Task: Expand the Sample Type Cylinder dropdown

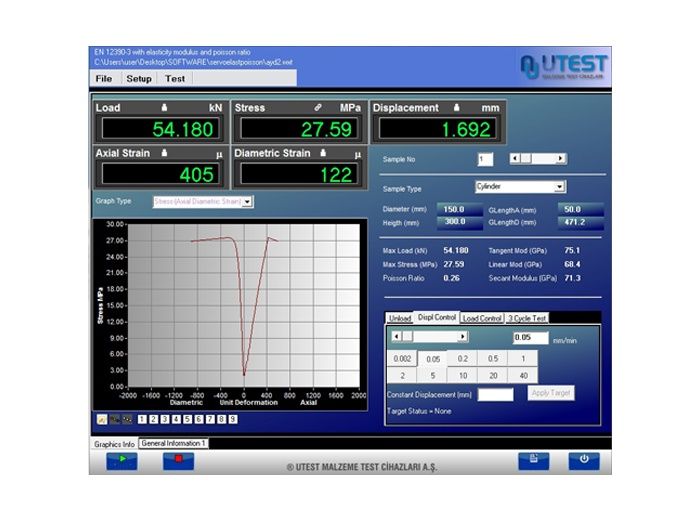Action: (560, 186)
